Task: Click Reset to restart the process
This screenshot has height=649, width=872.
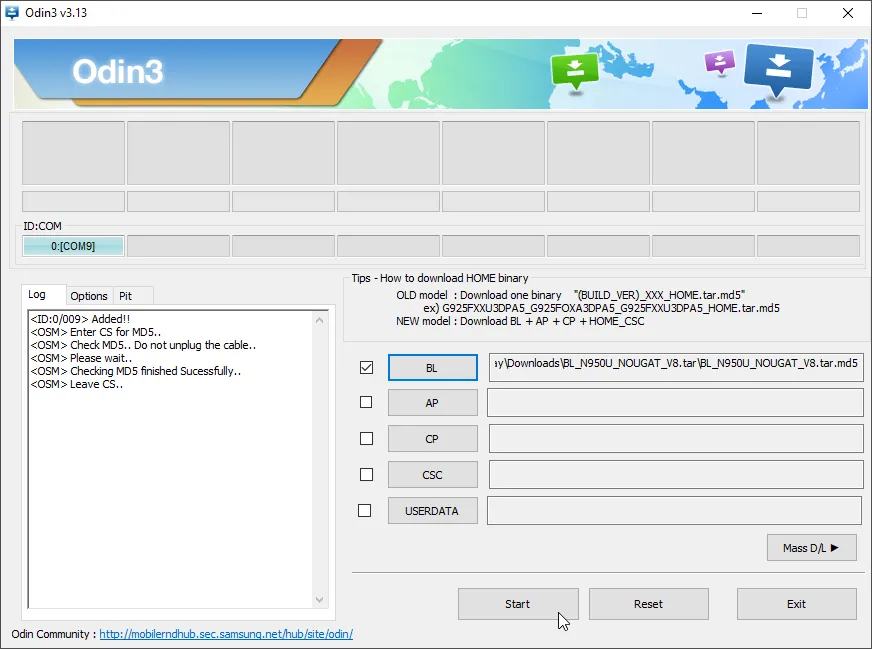Action: pos(648,604)
